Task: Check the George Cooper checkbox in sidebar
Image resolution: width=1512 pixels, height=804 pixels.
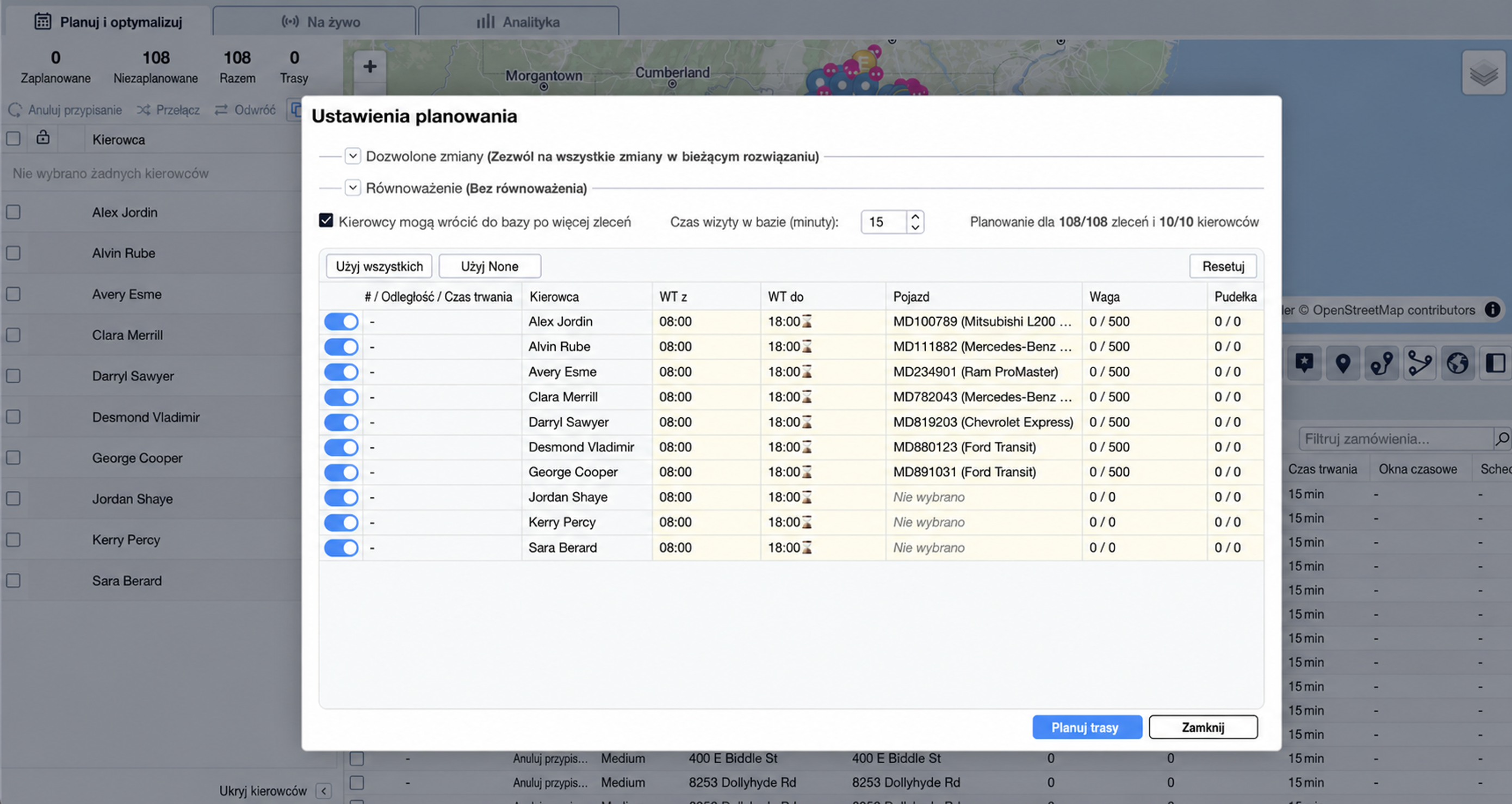Action: point(13,457)
